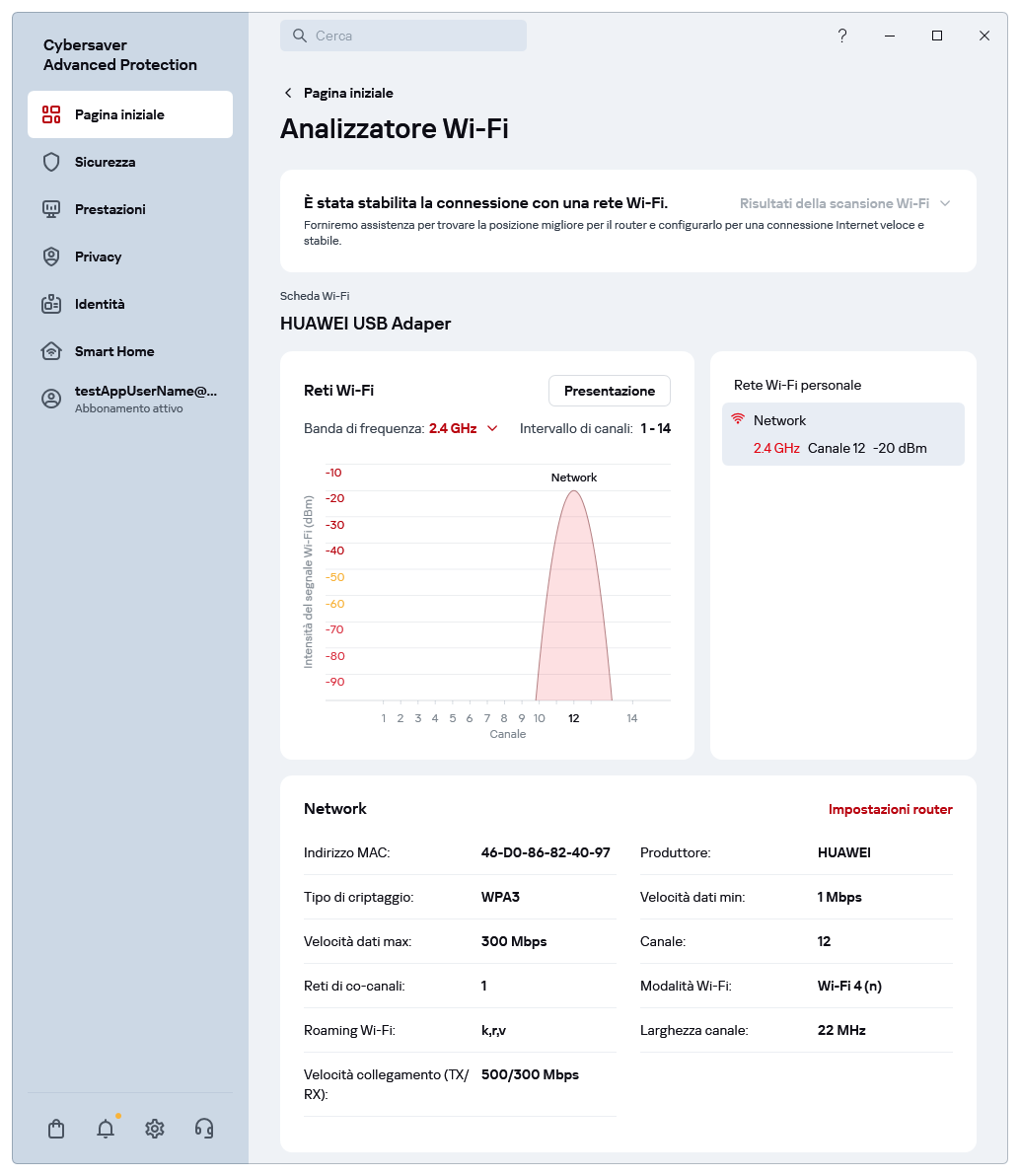Open the Identità section
Image resolution: width=1020 pixels, height=1176 pixels.
[x=99, y=304]
